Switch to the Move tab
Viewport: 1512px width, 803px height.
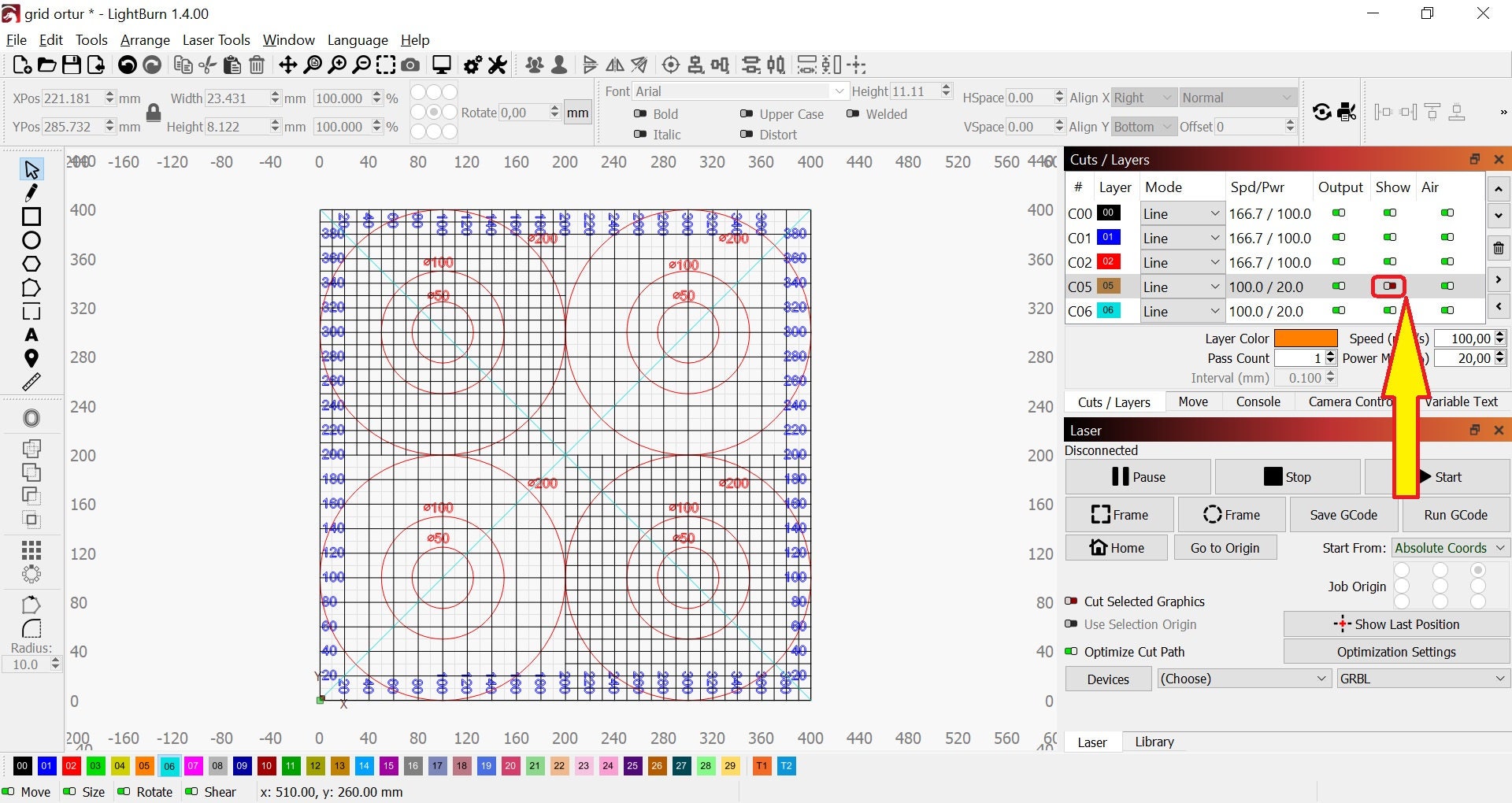pyautogui.click(x=1193, y=401)
